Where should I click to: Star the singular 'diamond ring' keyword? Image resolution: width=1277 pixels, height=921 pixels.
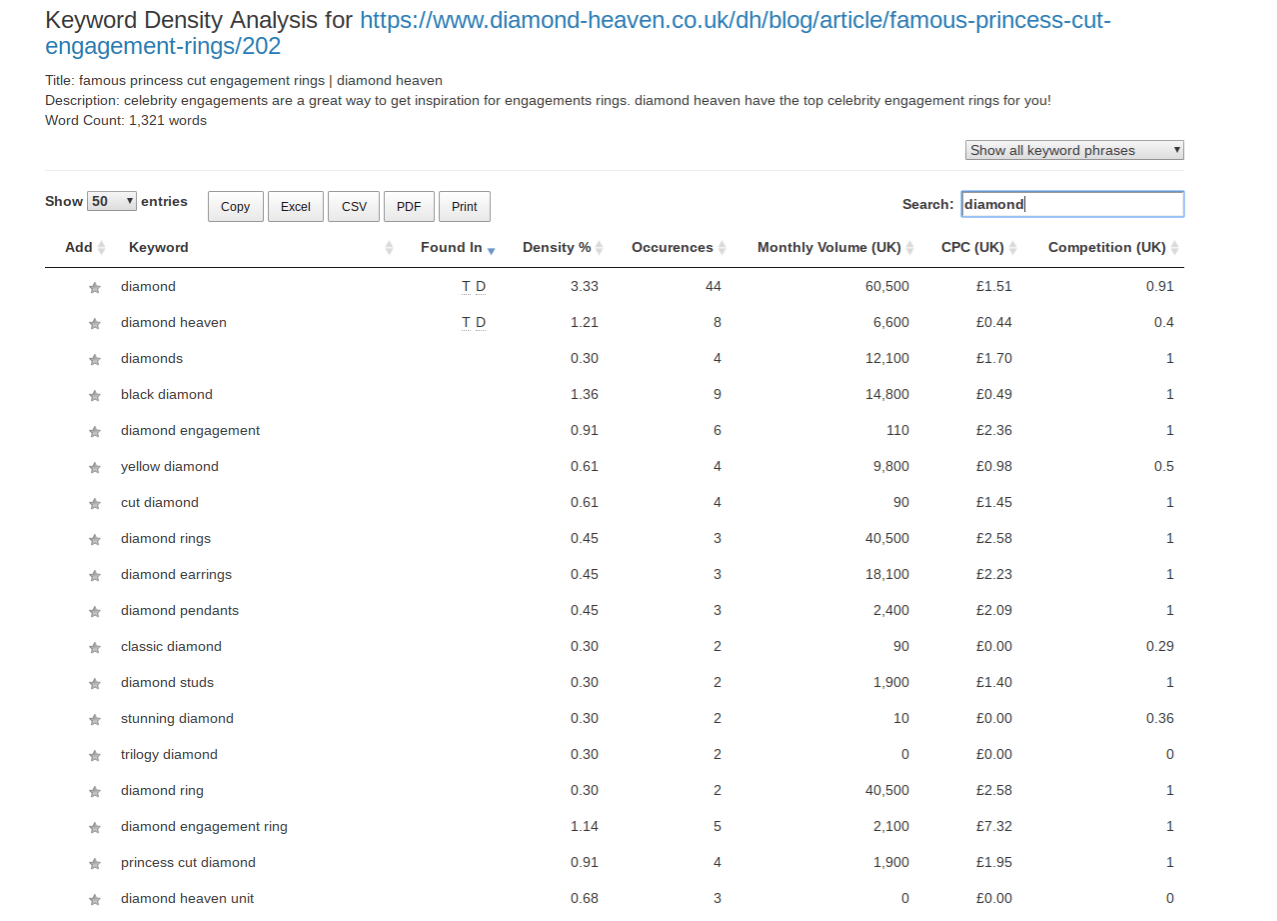click(95, 792)
